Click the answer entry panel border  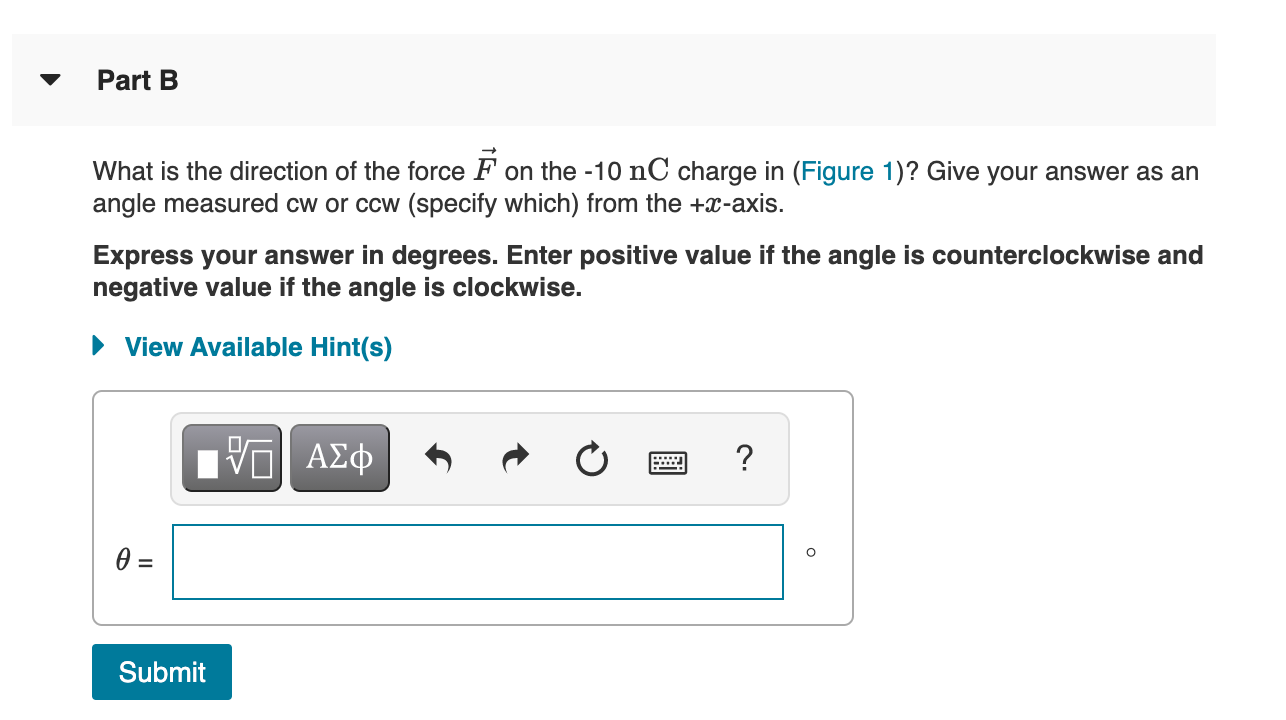click(473, 393)
